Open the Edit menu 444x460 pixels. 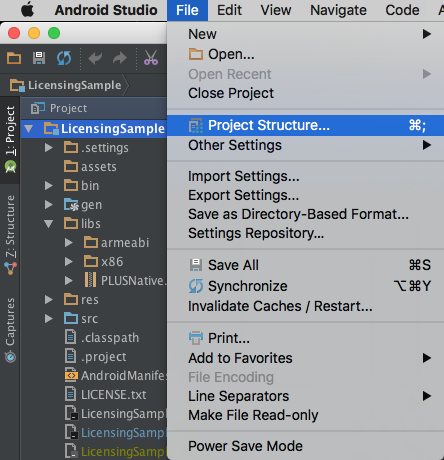point(229,10)
